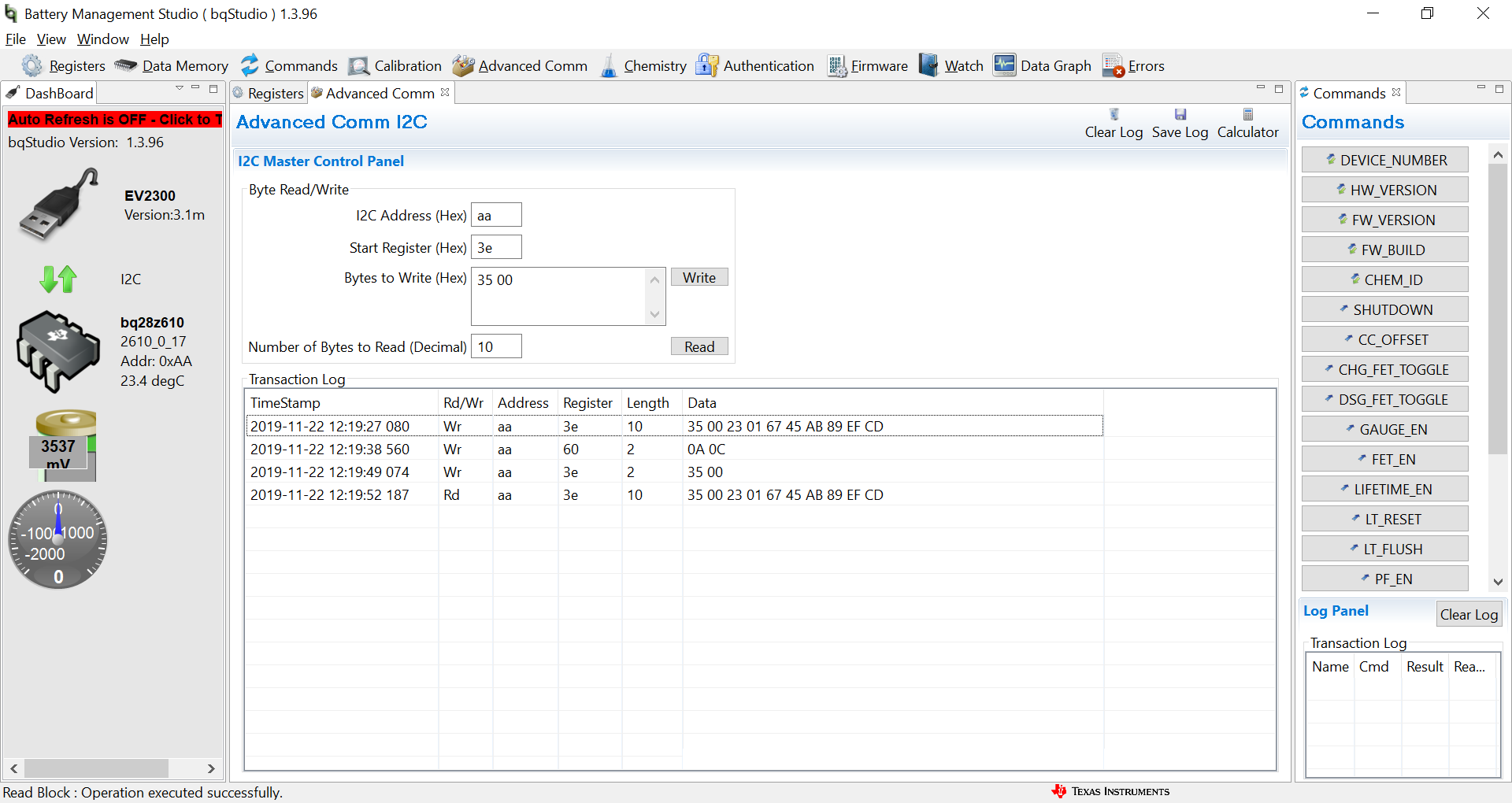Open the Commands toolbar icon
This screenshot has width=1512, height=803.
(x=250, y=65)
